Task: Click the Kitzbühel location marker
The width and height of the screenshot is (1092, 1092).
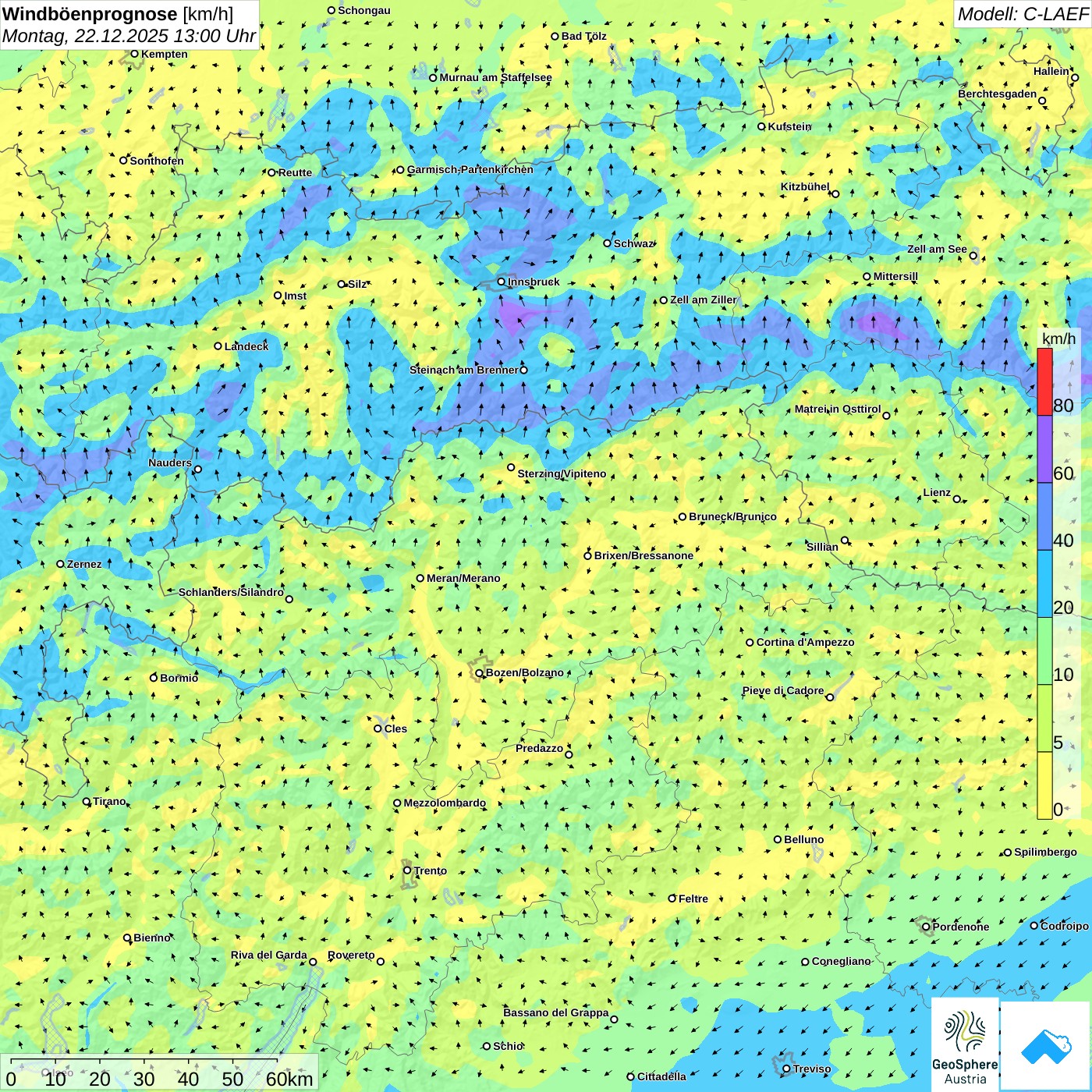Action: pyautogui.click(x=835, y=194)
